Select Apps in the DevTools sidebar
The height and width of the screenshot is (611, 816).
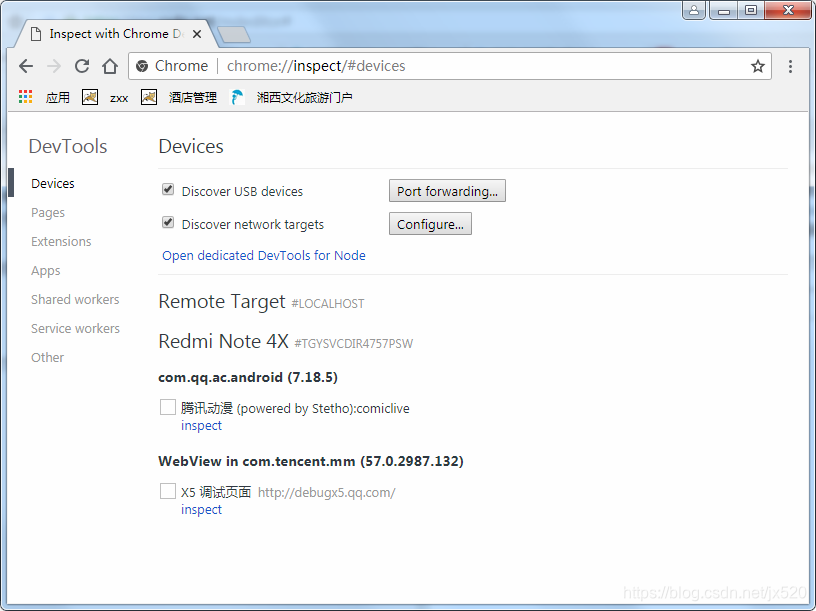tap(46, 271)
